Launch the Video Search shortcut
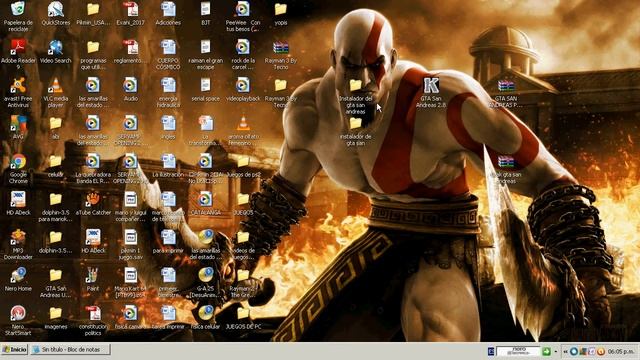 pyautogui.click(x=56, y=51)
